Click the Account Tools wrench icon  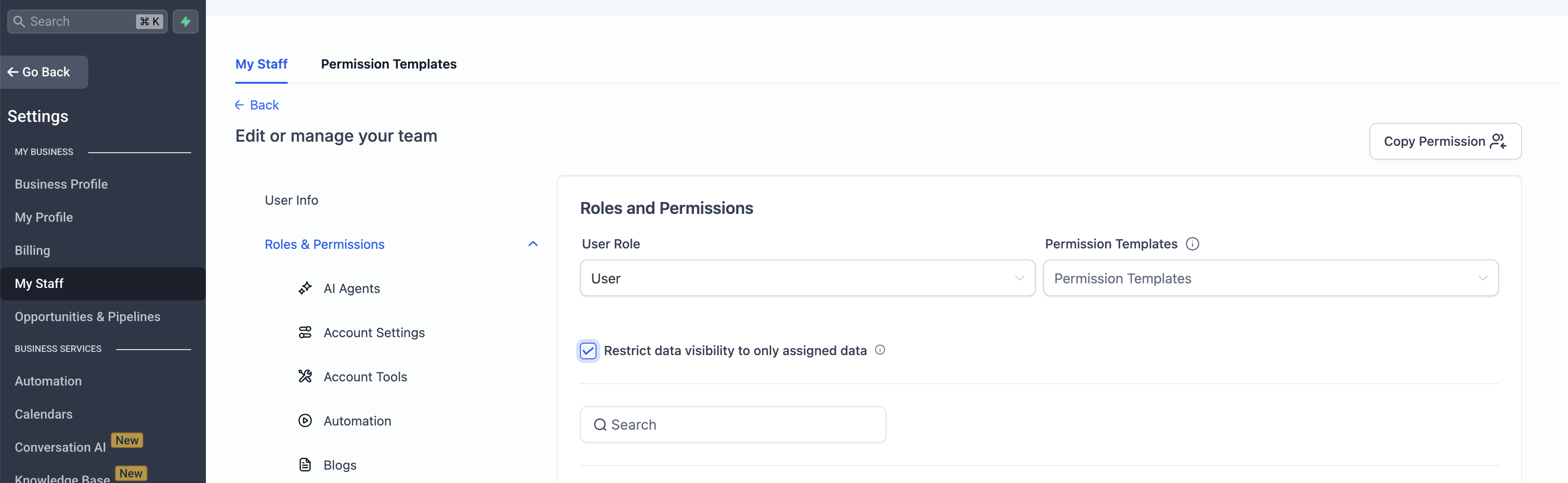(x=305, y=376)
